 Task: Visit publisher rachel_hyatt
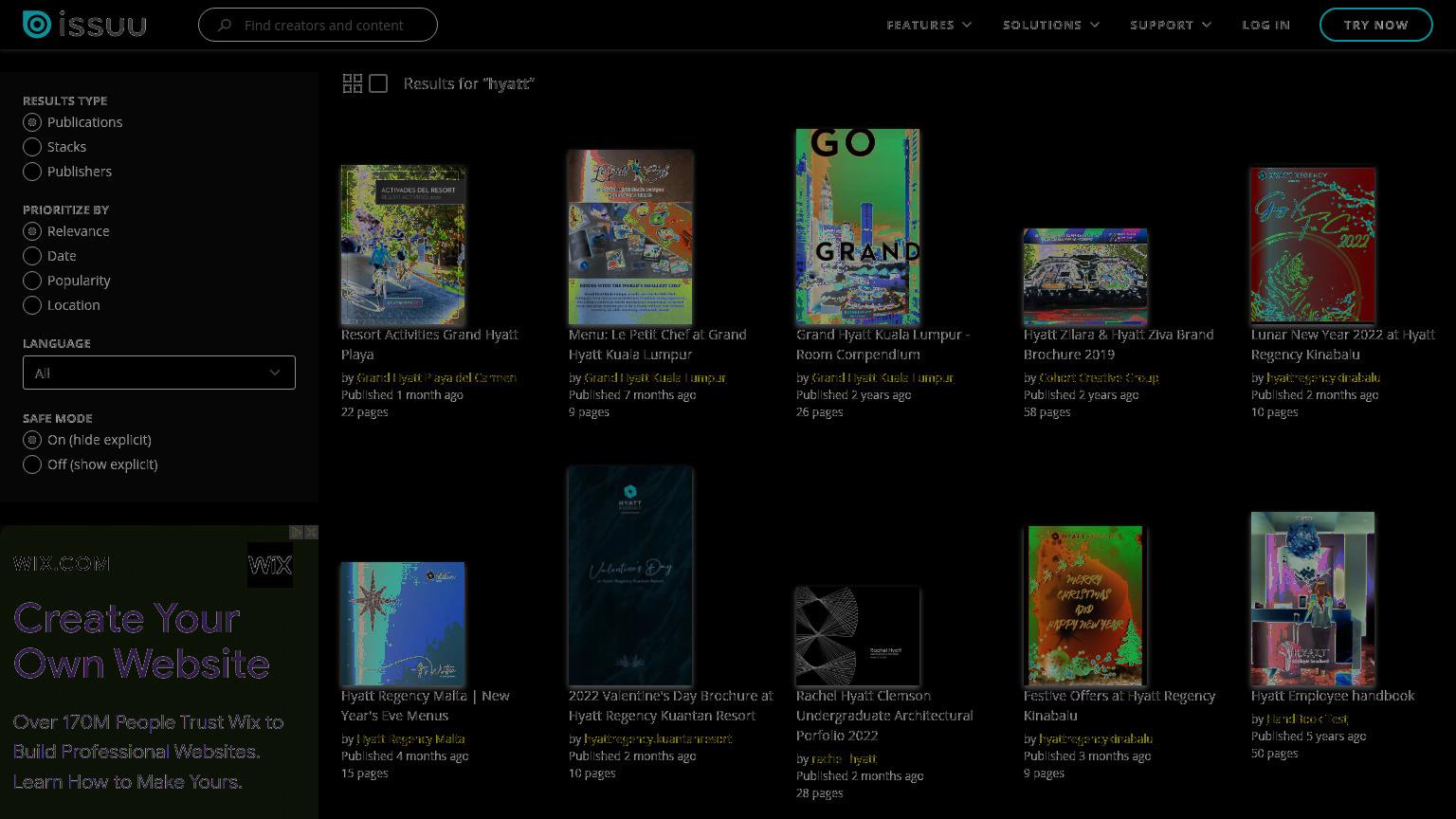click(x=845, y=759)
